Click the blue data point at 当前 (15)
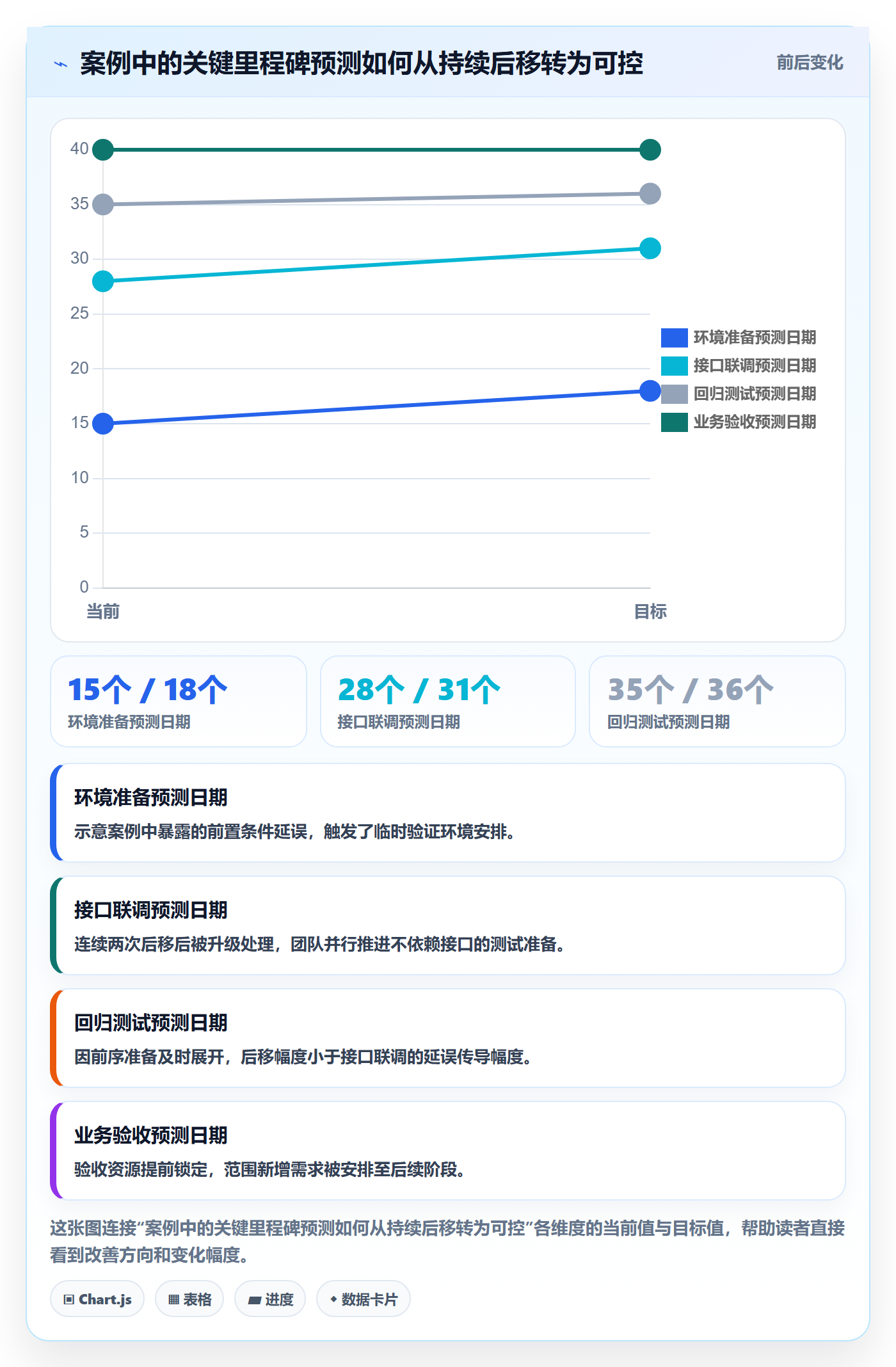Viewport: 896px width, 1367px height. click(x=103, y=424)
